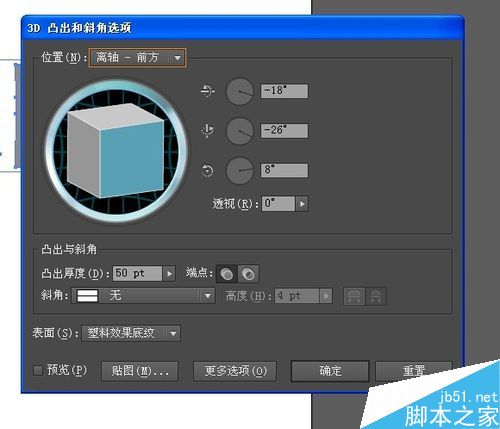Screen dimensions: 500x429
Task: Click the 凸出厚度 50 pt field
Action: (137, 274)
